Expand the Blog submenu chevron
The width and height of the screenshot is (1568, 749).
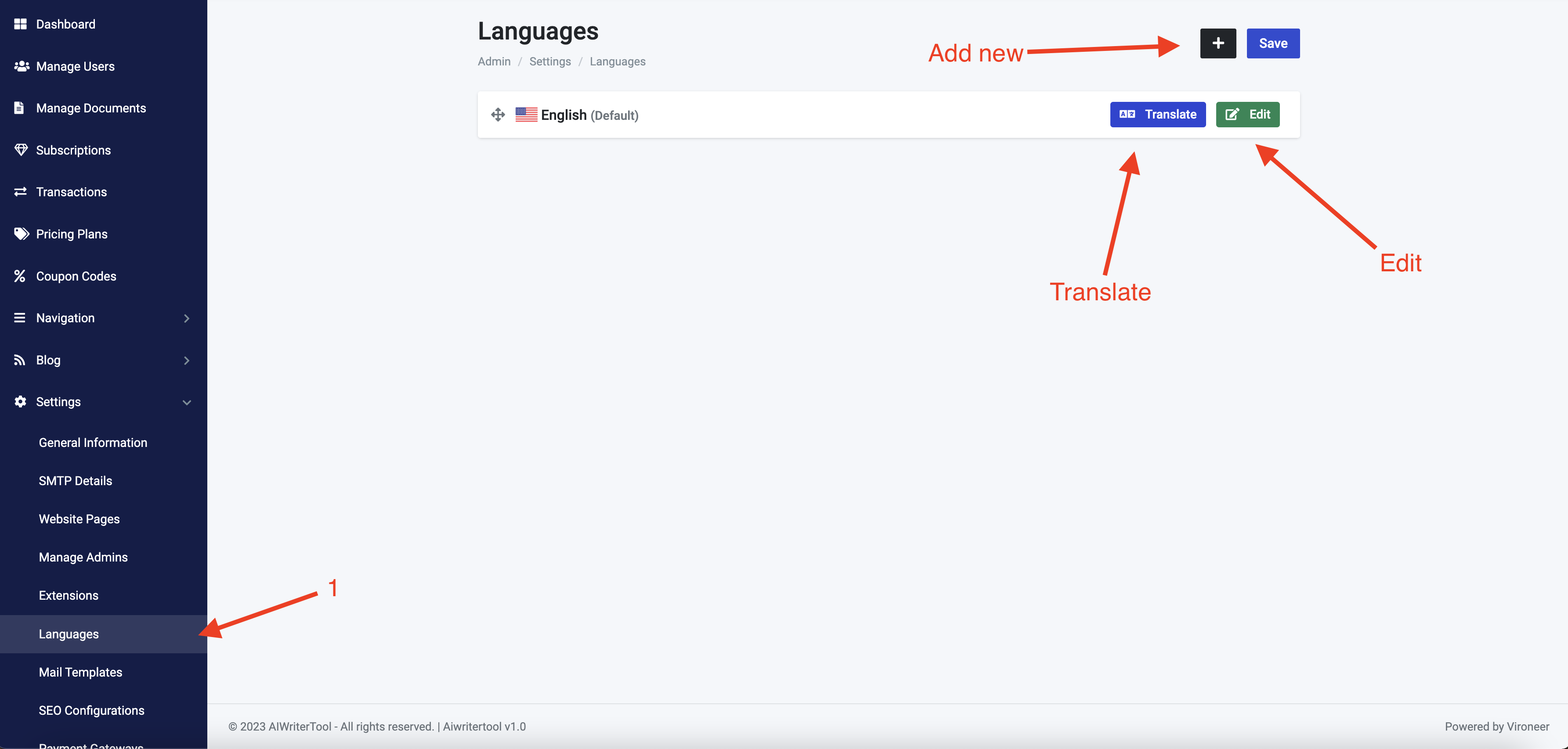(x=187, y=360)
